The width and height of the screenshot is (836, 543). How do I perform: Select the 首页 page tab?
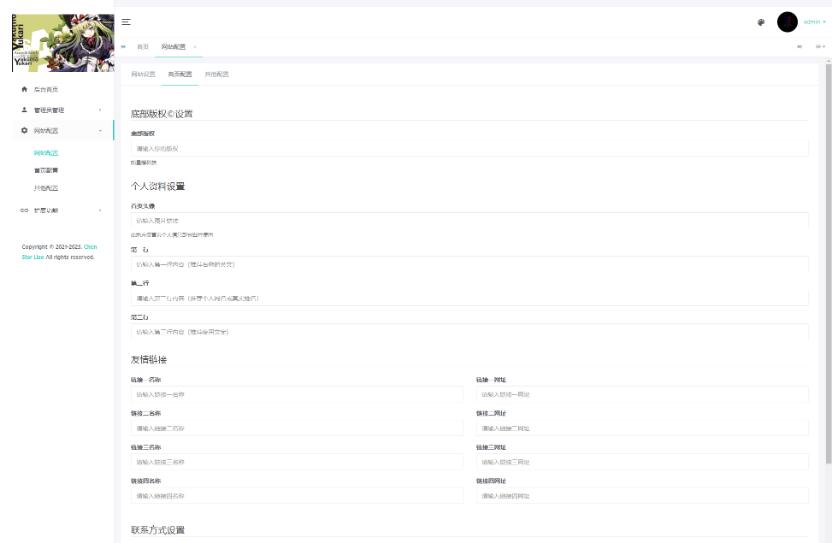142,47
